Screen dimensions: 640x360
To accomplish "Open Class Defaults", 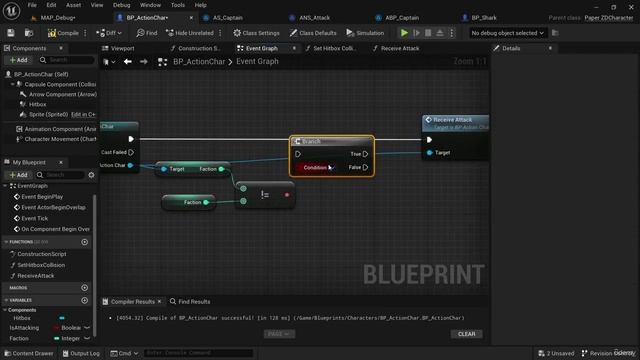I will tap(313, 33).
